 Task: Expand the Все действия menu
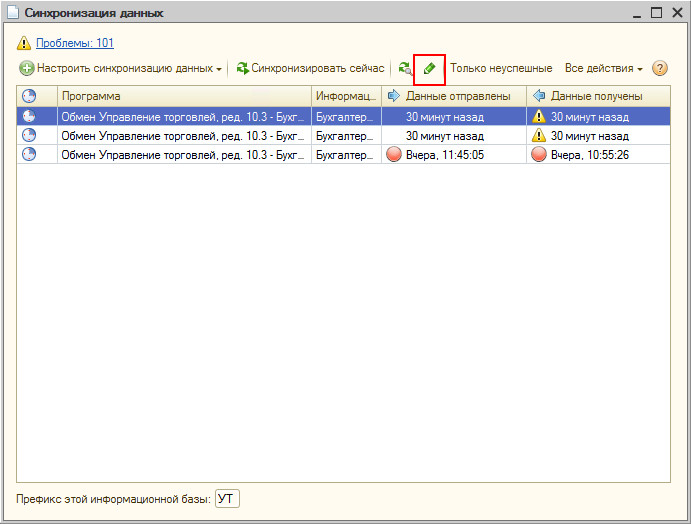click(603, 68)
